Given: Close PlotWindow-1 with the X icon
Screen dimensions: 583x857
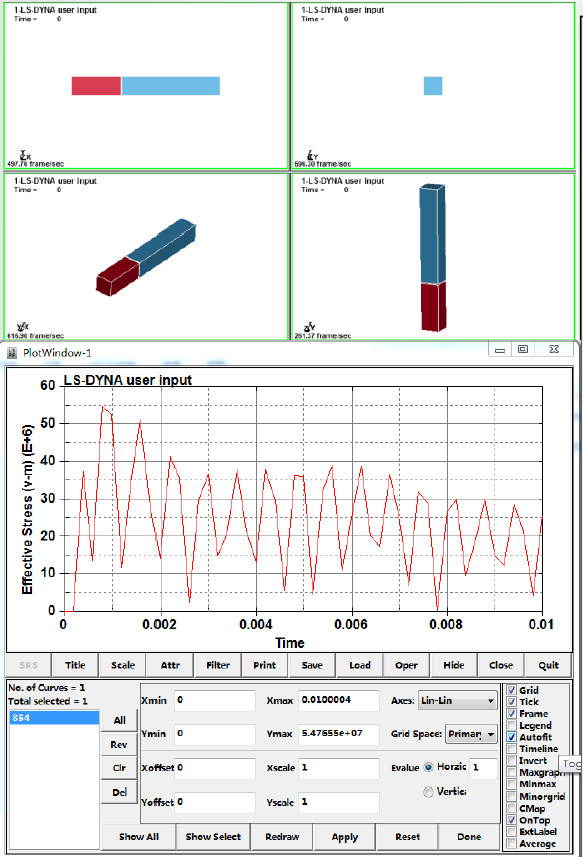Looking at the screenshot, I should tap(553, 349).
